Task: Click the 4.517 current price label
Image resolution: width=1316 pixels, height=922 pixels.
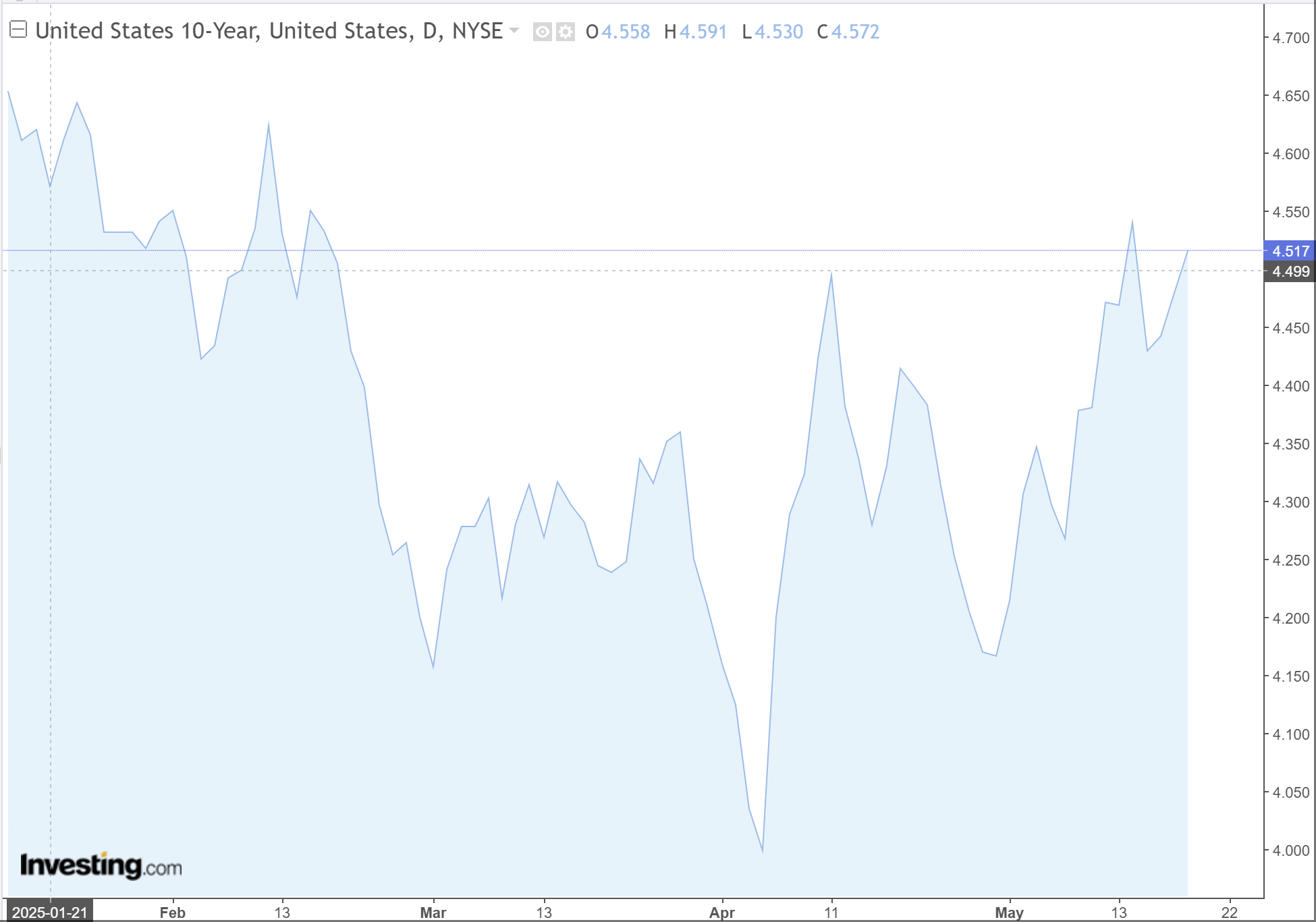Action: tap(1290, 251)
